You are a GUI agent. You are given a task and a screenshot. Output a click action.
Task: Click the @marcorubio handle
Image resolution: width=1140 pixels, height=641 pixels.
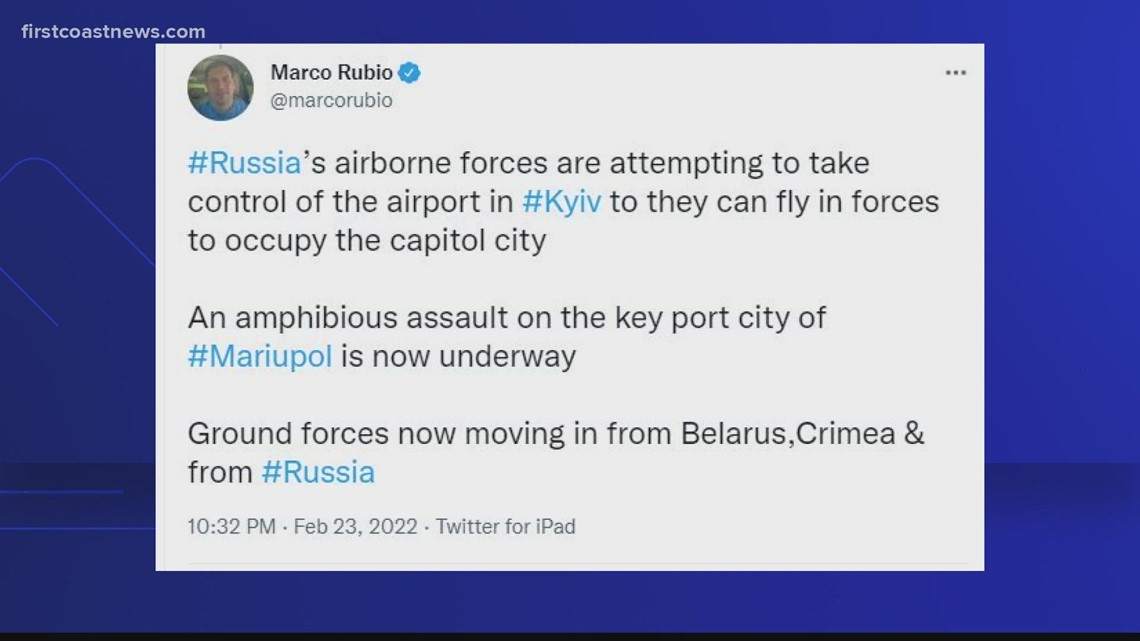(330, 100)
